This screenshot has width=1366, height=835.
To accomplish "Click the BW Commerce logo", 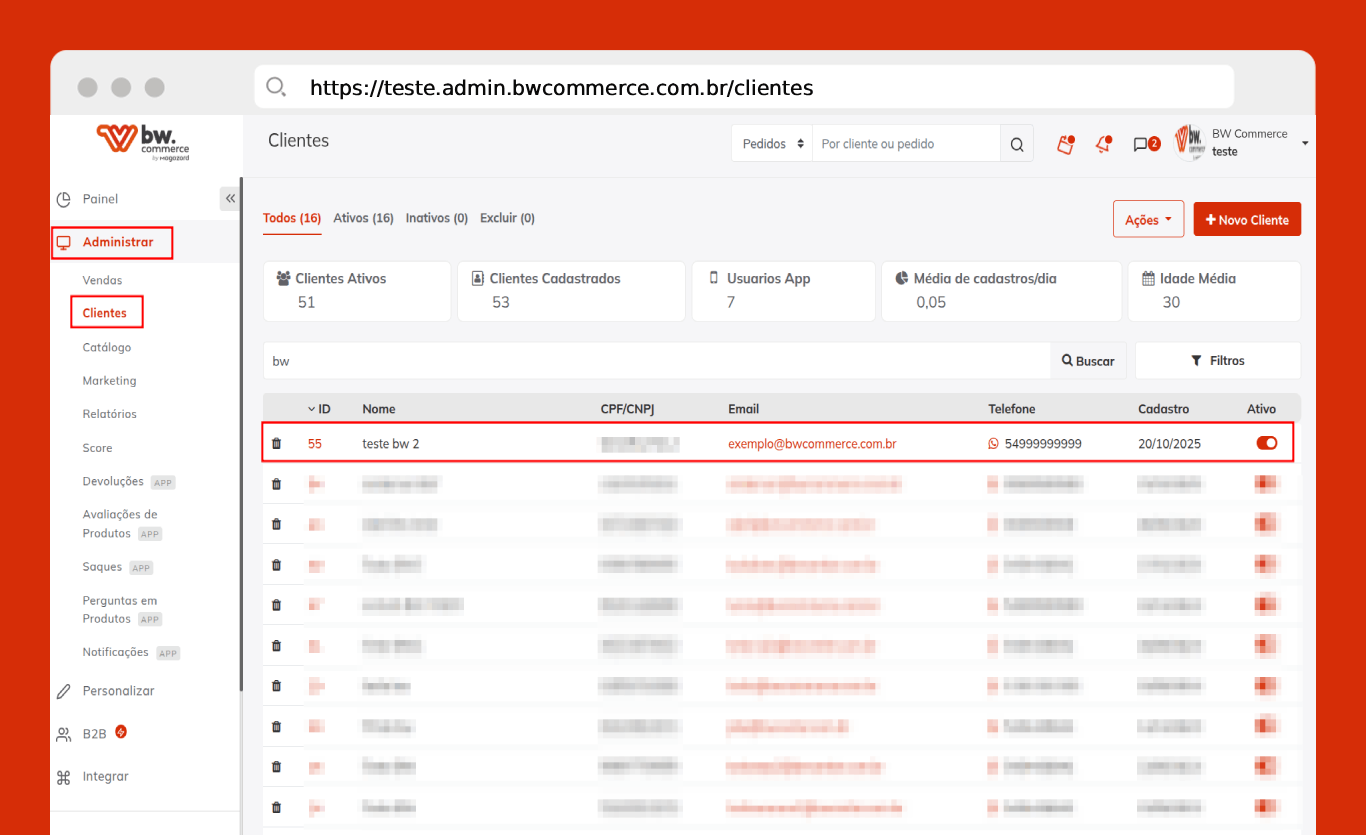I will point(143,141).
